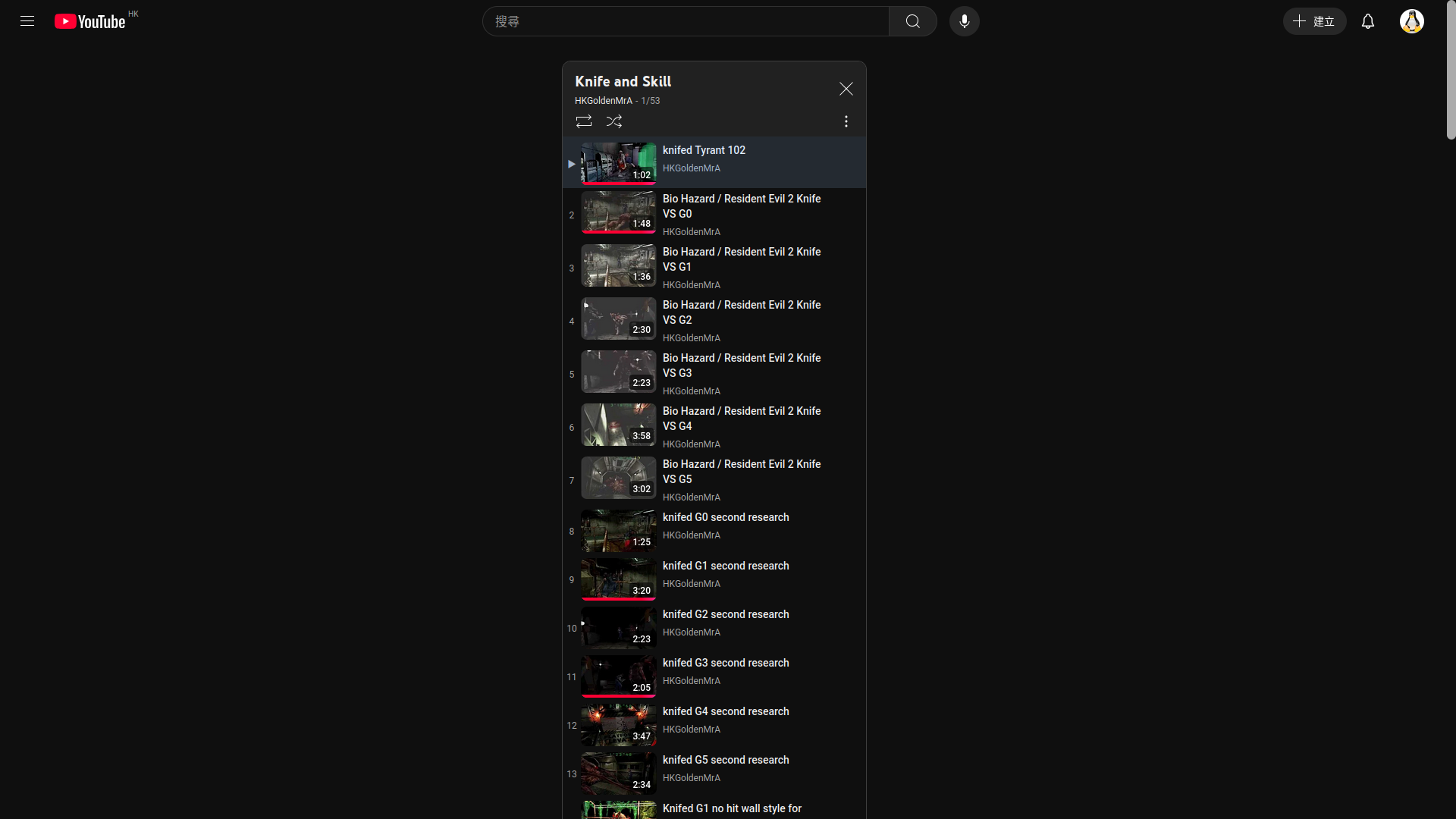Screen dimensions: 1456x819
Task: Open the Knife and Skill playlist title
Action: [x=623, y=81]
